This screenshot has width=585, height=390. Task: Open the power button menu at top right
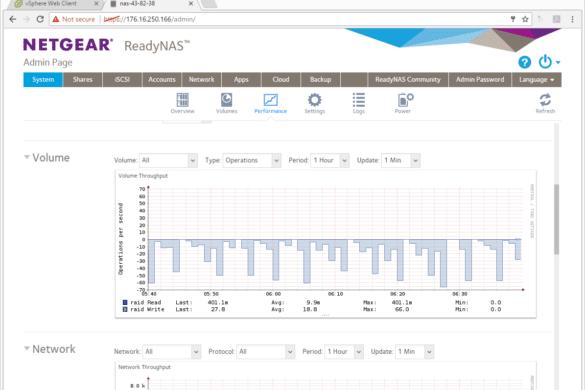pyautogui.click(x=549, y=62)
